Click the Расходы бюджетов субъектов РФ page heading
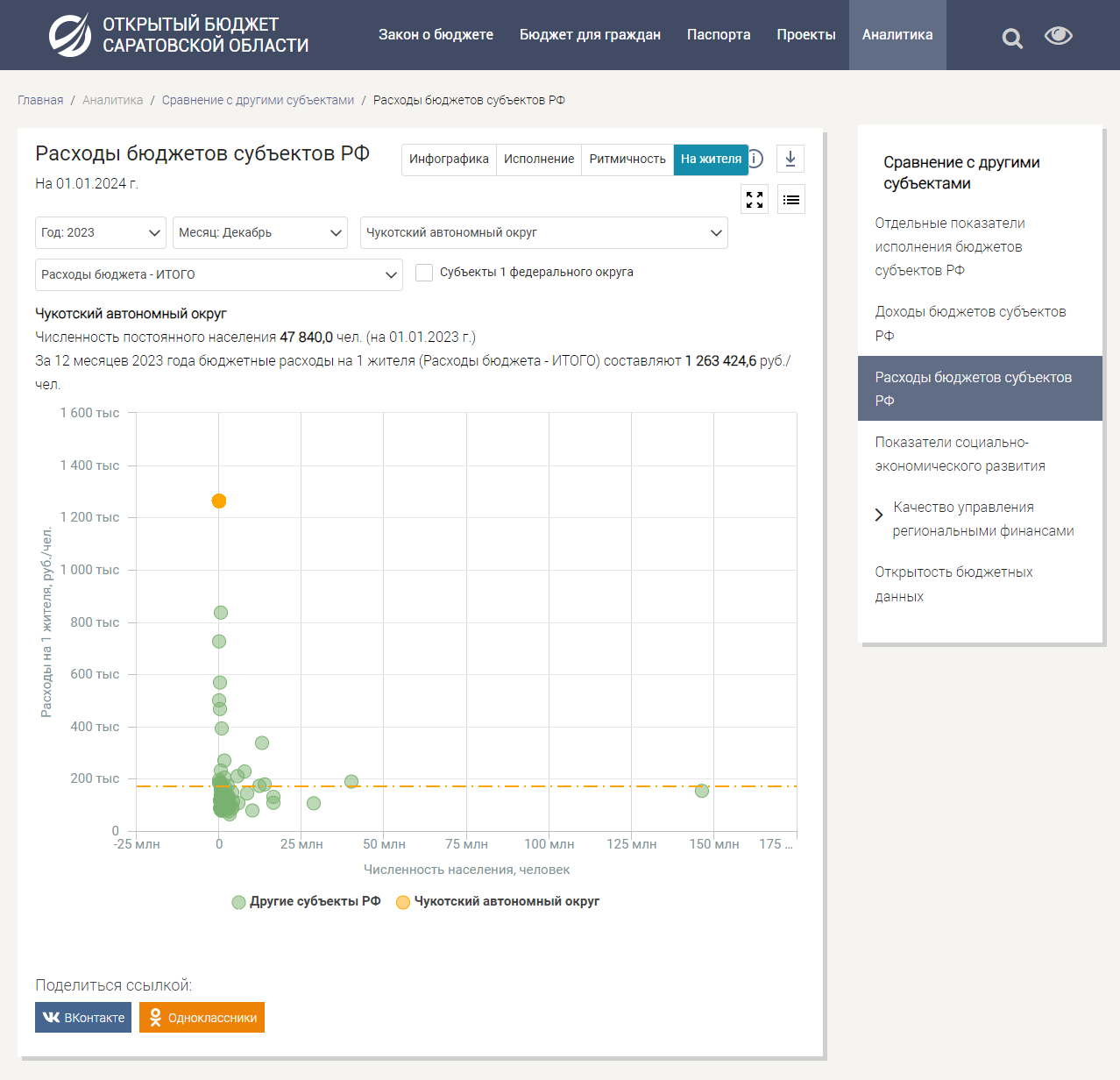This screenshot has height=1080, width=1120. (202, 154)
